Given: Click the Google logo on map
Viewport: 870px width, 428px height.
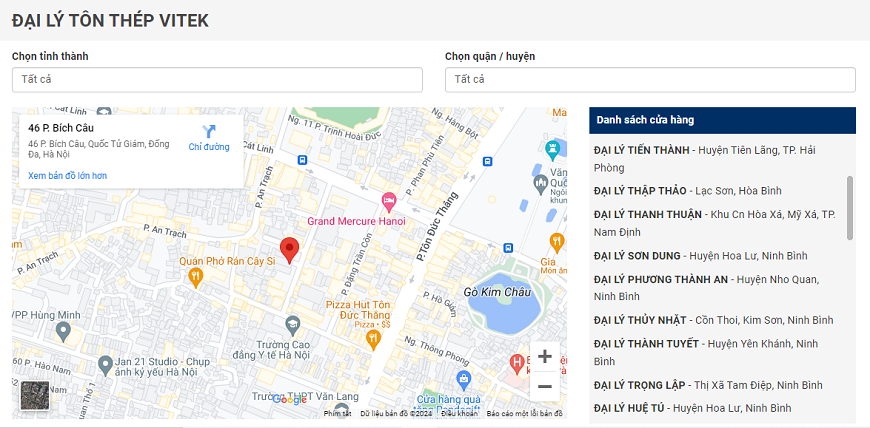Looking at the screenshot, I should click(x=290, y=400).
